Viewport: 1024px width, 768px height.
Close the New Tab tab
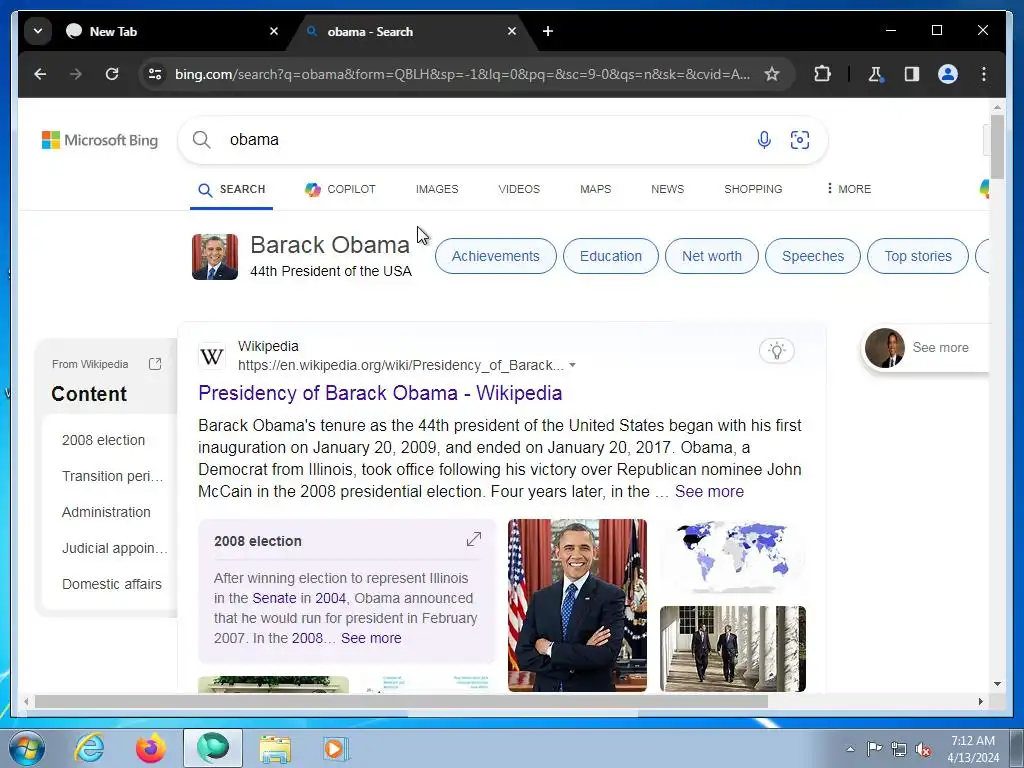click(274, 31)
